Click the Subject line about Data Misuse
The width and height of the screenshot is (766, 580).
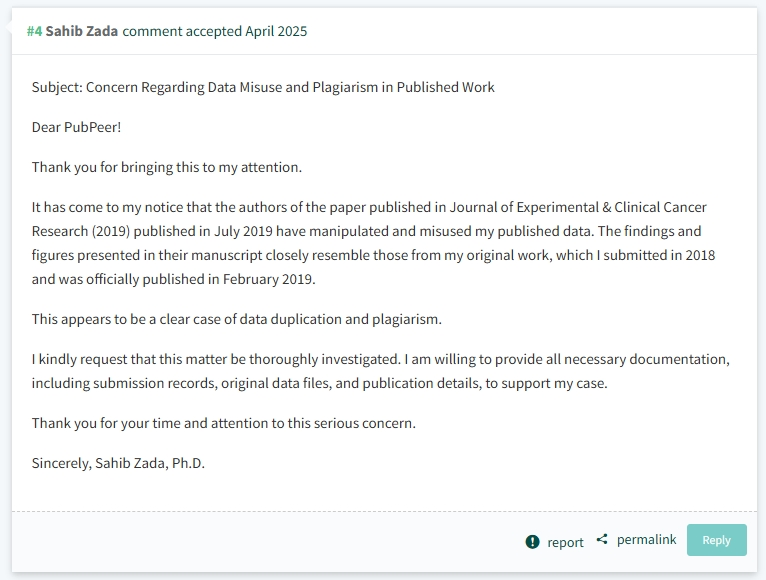[263, 87]
